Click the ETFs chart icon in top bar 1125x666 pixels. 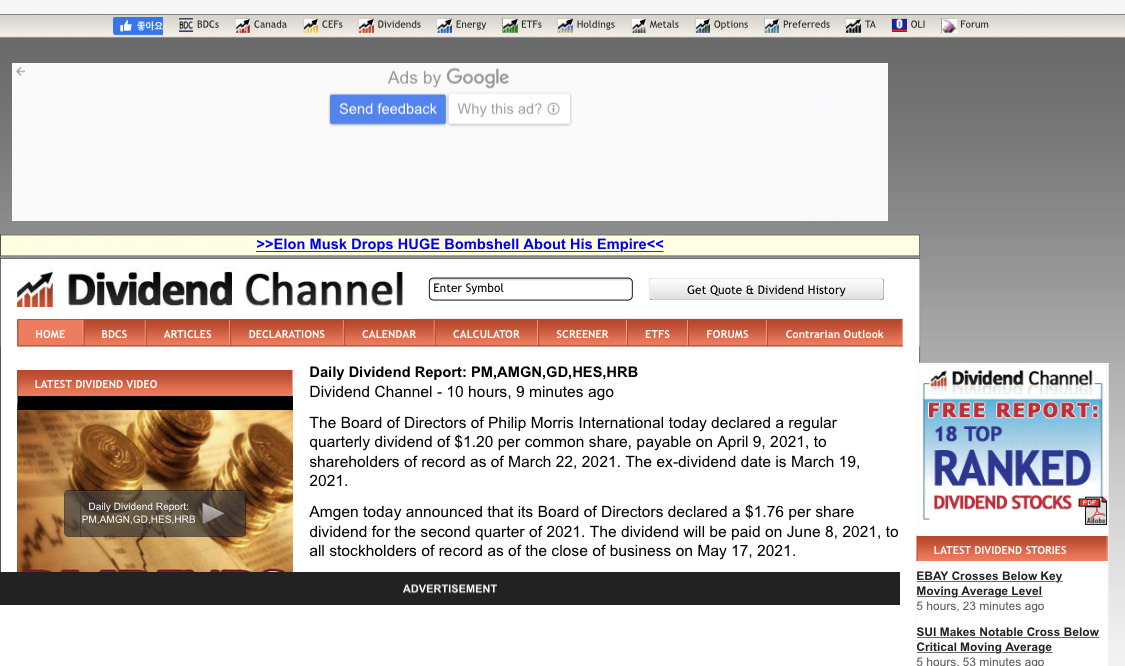click(x=510, y=26)
